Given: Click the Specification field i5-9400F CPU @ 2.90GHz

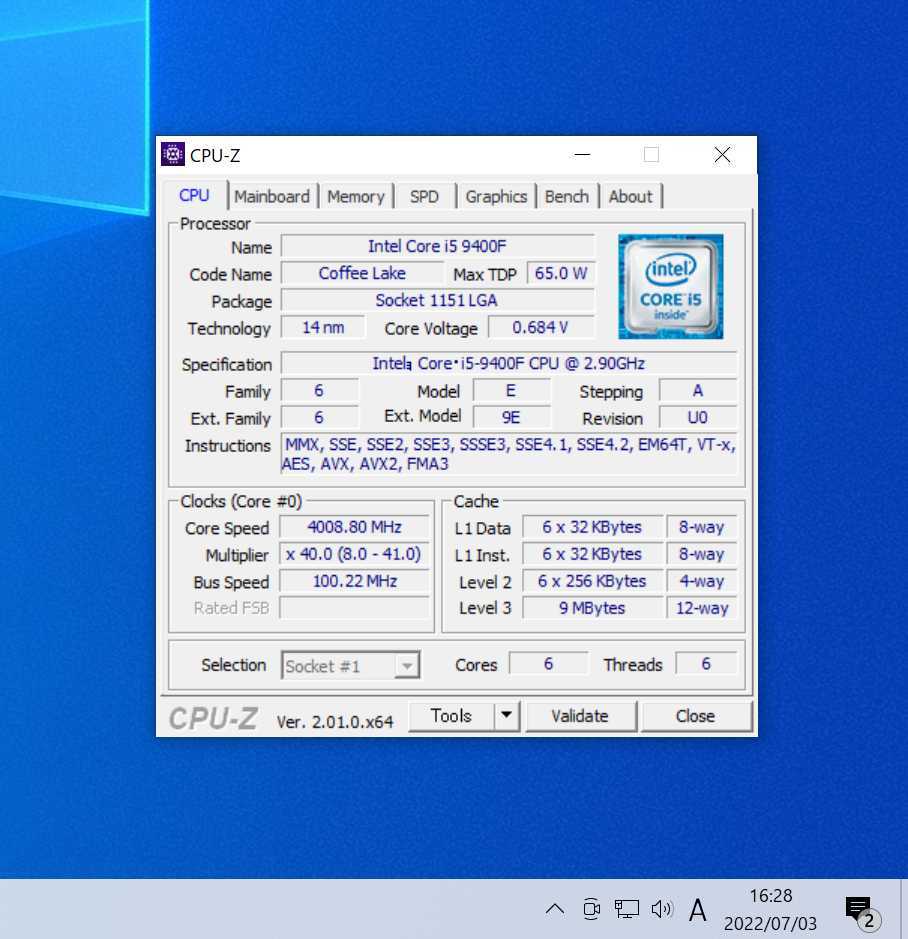Looking at the screenshot, I should tap(509, 364).
